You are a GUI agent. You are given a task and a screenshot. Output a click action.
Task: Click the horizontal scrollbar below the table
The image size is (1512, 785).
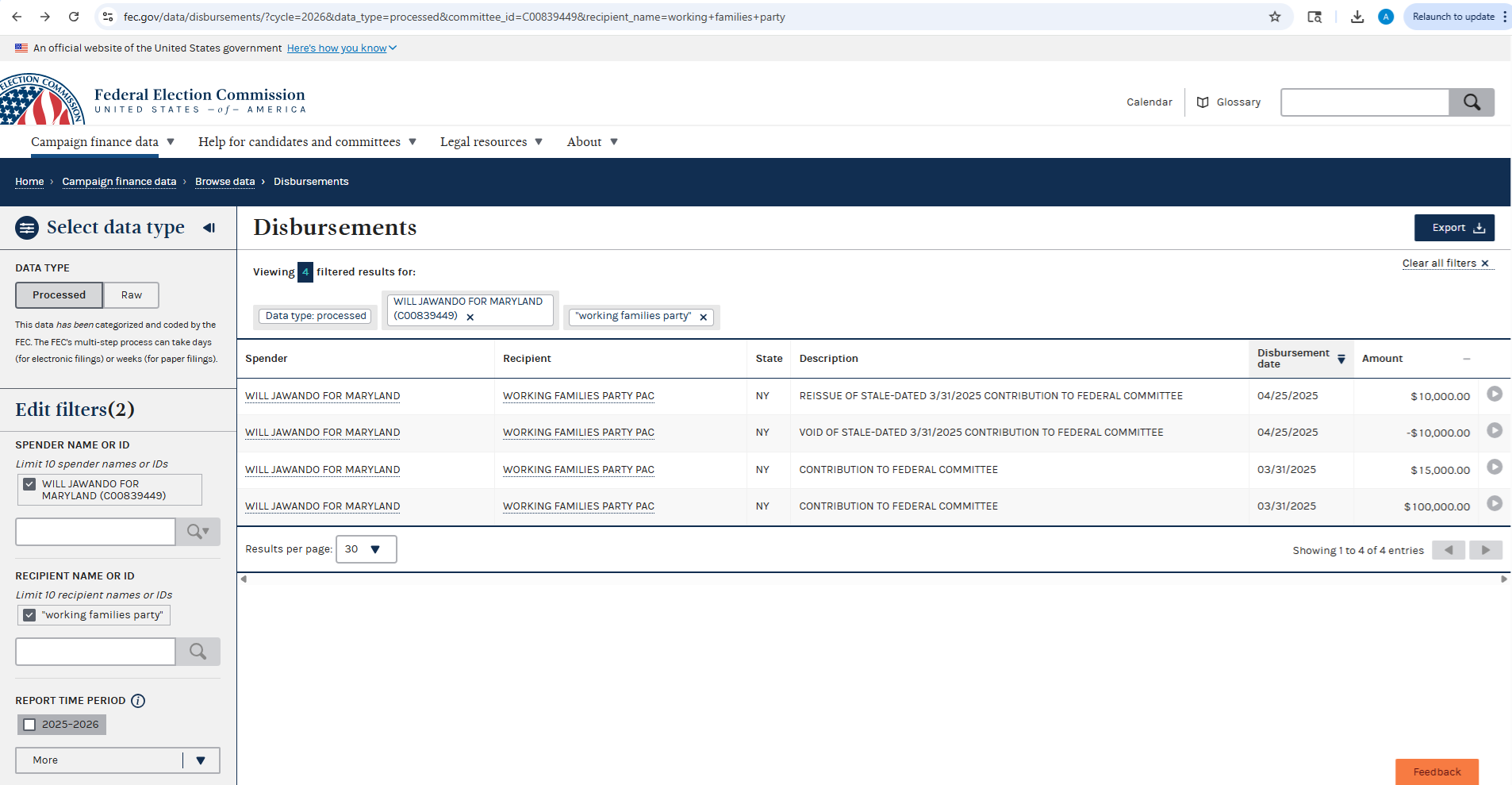coord(873,579)
